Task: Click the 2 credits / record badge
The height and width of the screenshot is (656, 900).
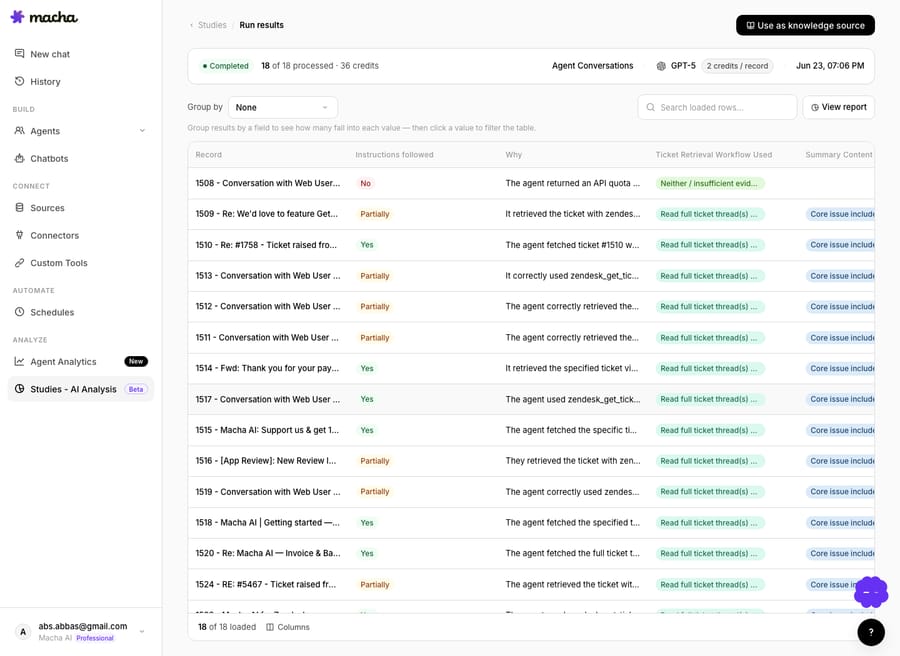Action: tap(737, 66)
